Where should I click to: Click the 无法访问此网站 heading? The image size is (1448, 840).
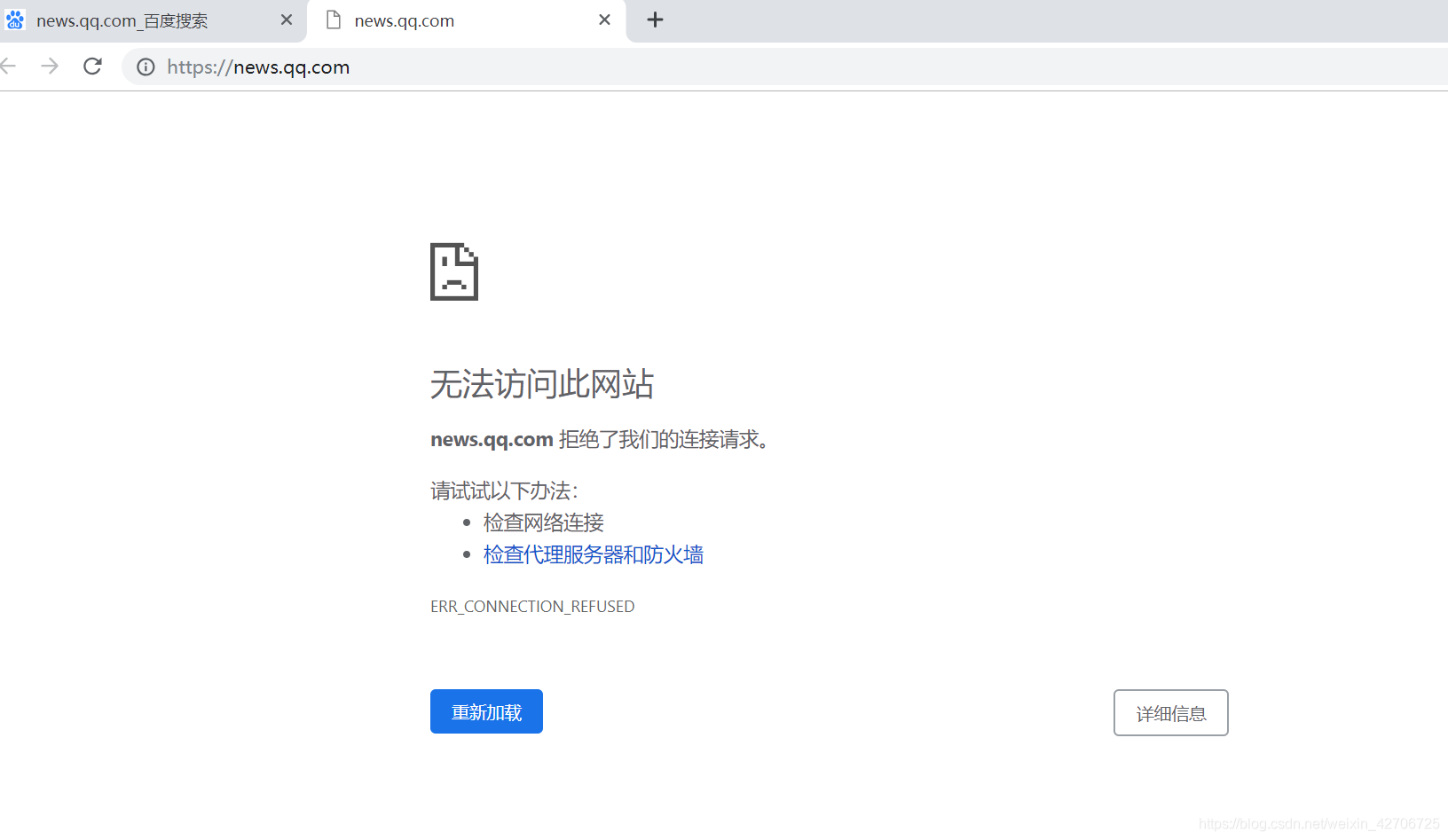click(x=542, y=384)
